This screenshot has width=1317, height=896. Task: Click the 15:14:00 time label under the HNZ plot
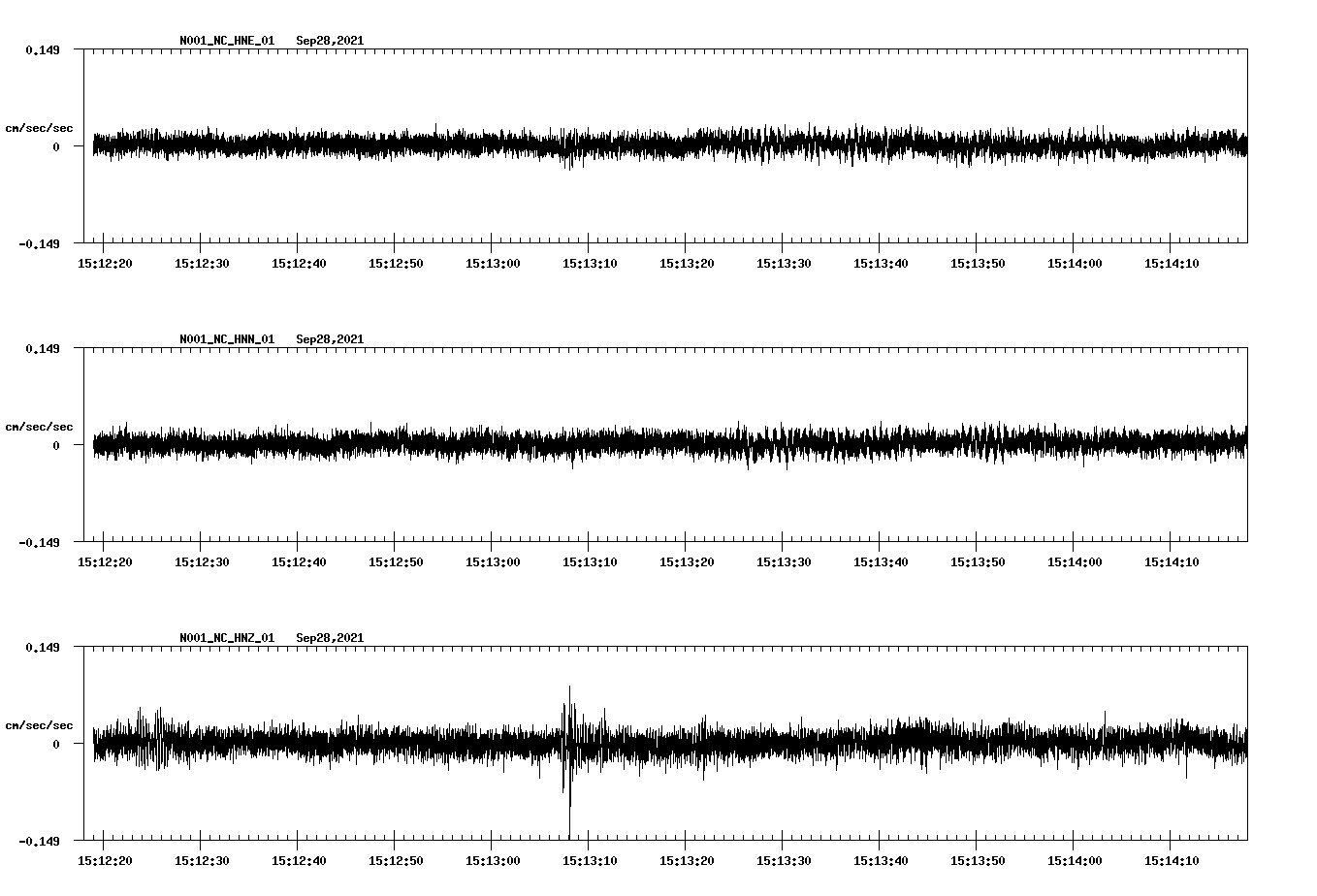coord(1075,860)
